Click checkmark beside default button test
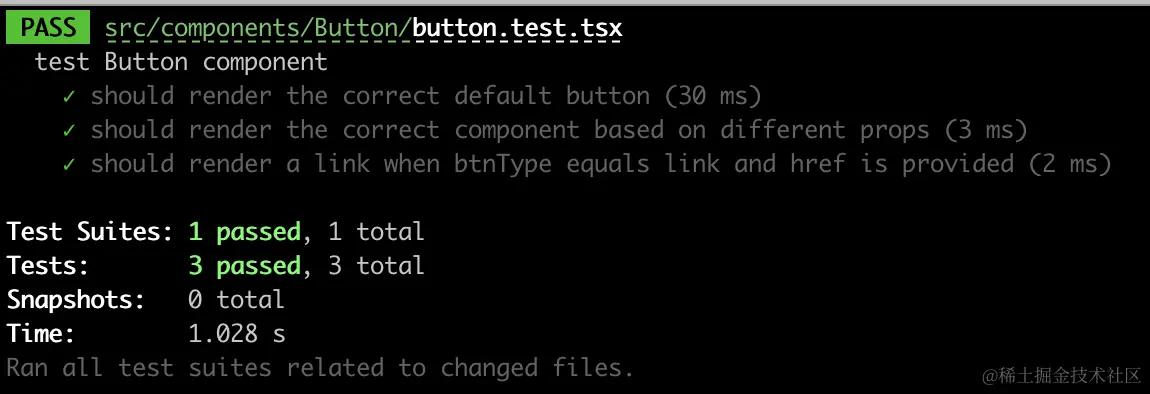This screenshot has width=1150, height=394. pyautogui.click(x=70, y=97)
